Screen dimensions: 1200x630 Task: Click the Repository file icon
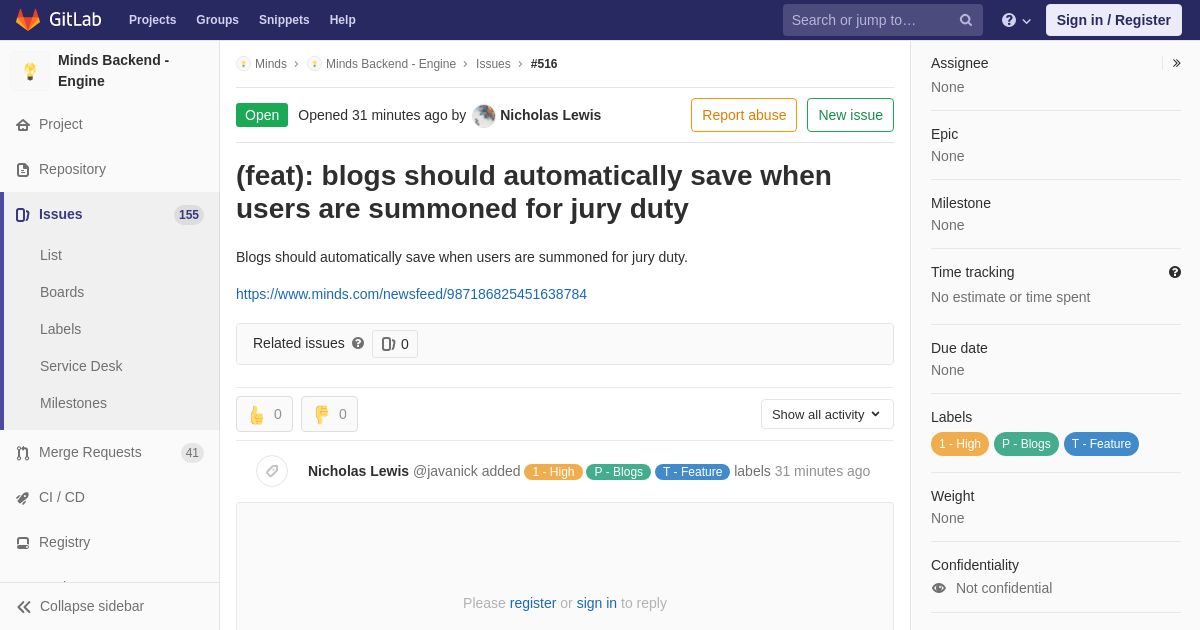pos(23,170)
